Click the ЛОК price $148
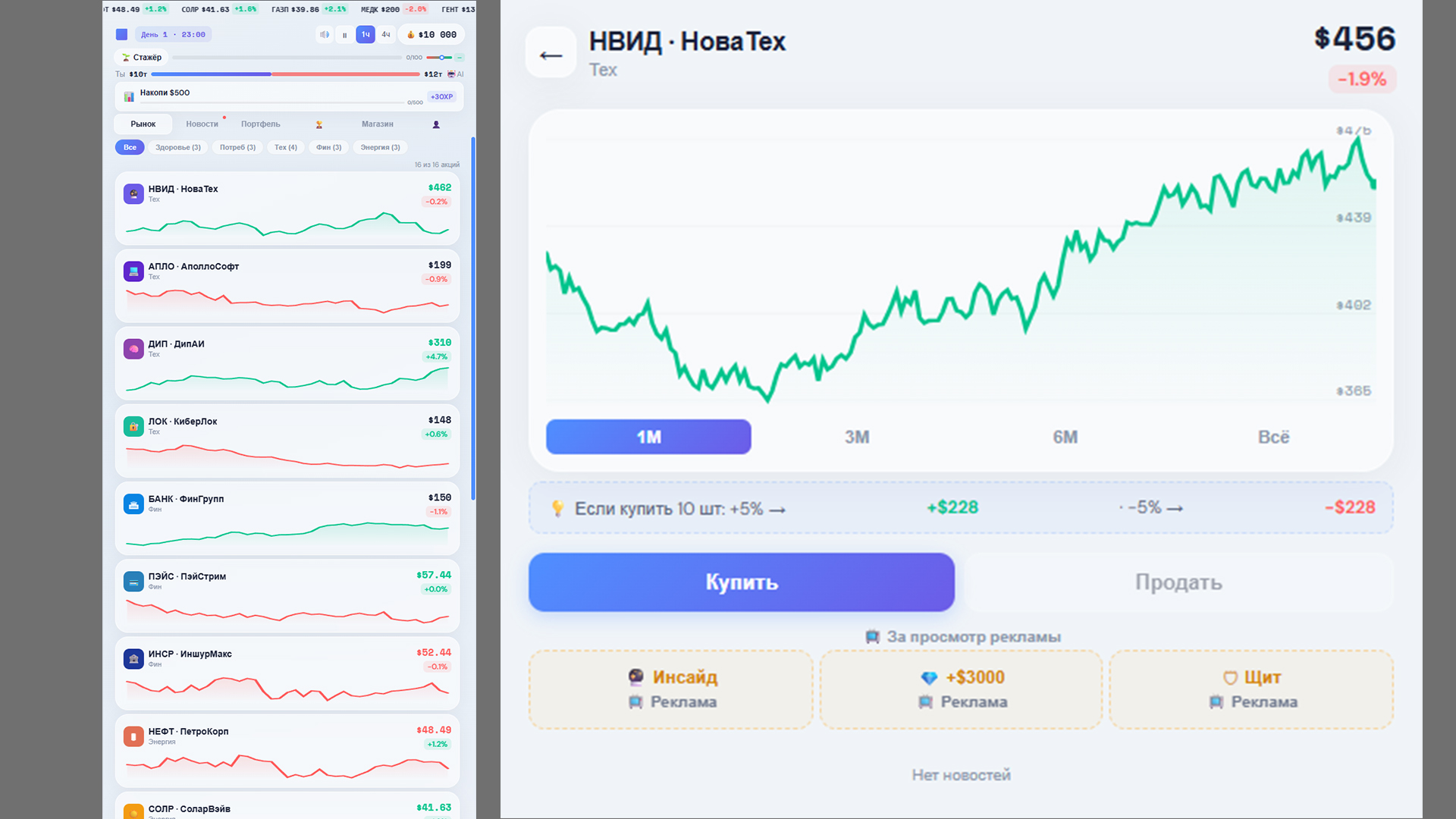Screen dimensions: 1456x819 (440, 420)
